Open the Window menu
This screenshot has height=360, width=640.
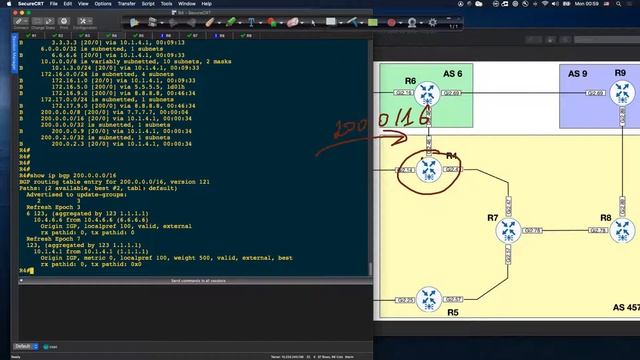pyautogui.click(x=187, y=4)
